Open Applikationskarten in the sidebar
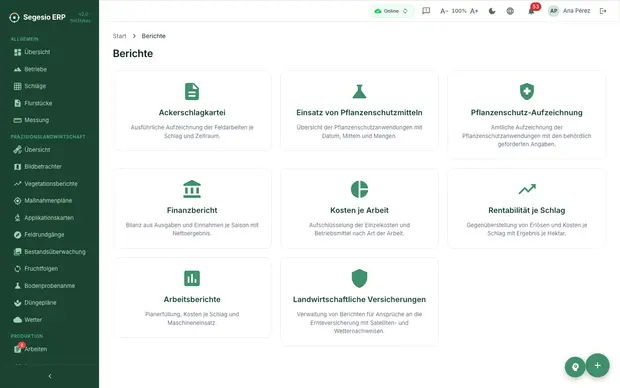 pyautogui.click(x=49, y=218)
